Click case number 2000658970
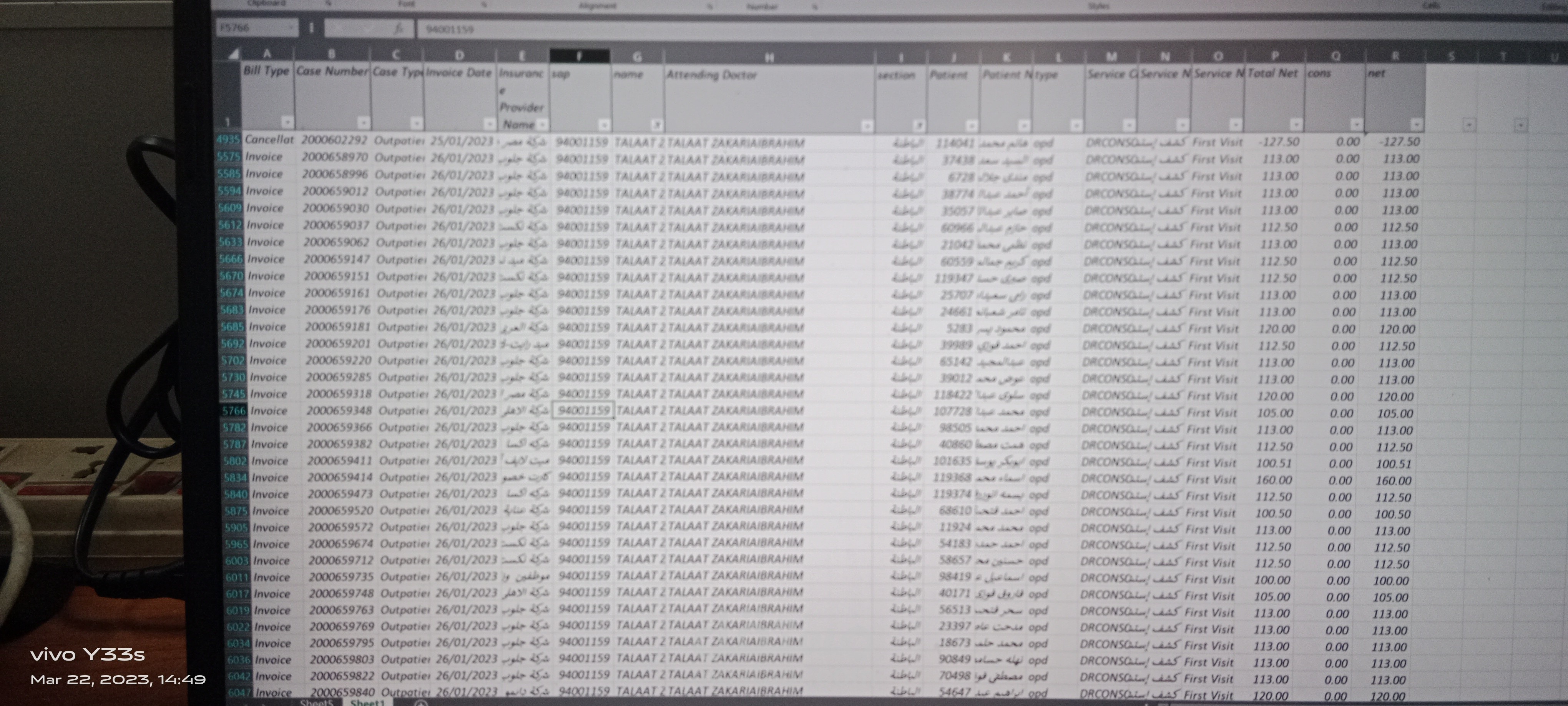Screen dimensions: 1568x706 335,157
